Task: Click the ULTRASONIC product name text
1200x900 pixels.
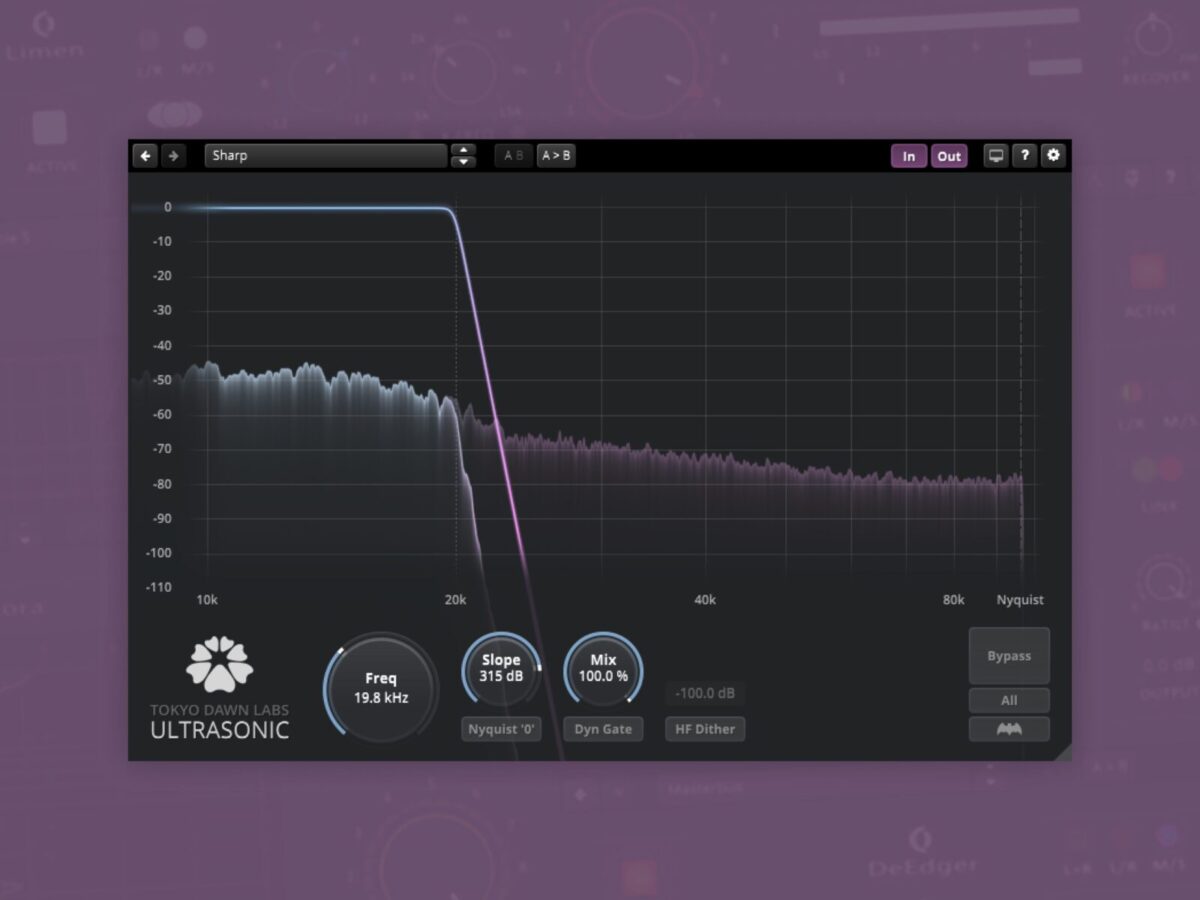Action: [220, 730]
